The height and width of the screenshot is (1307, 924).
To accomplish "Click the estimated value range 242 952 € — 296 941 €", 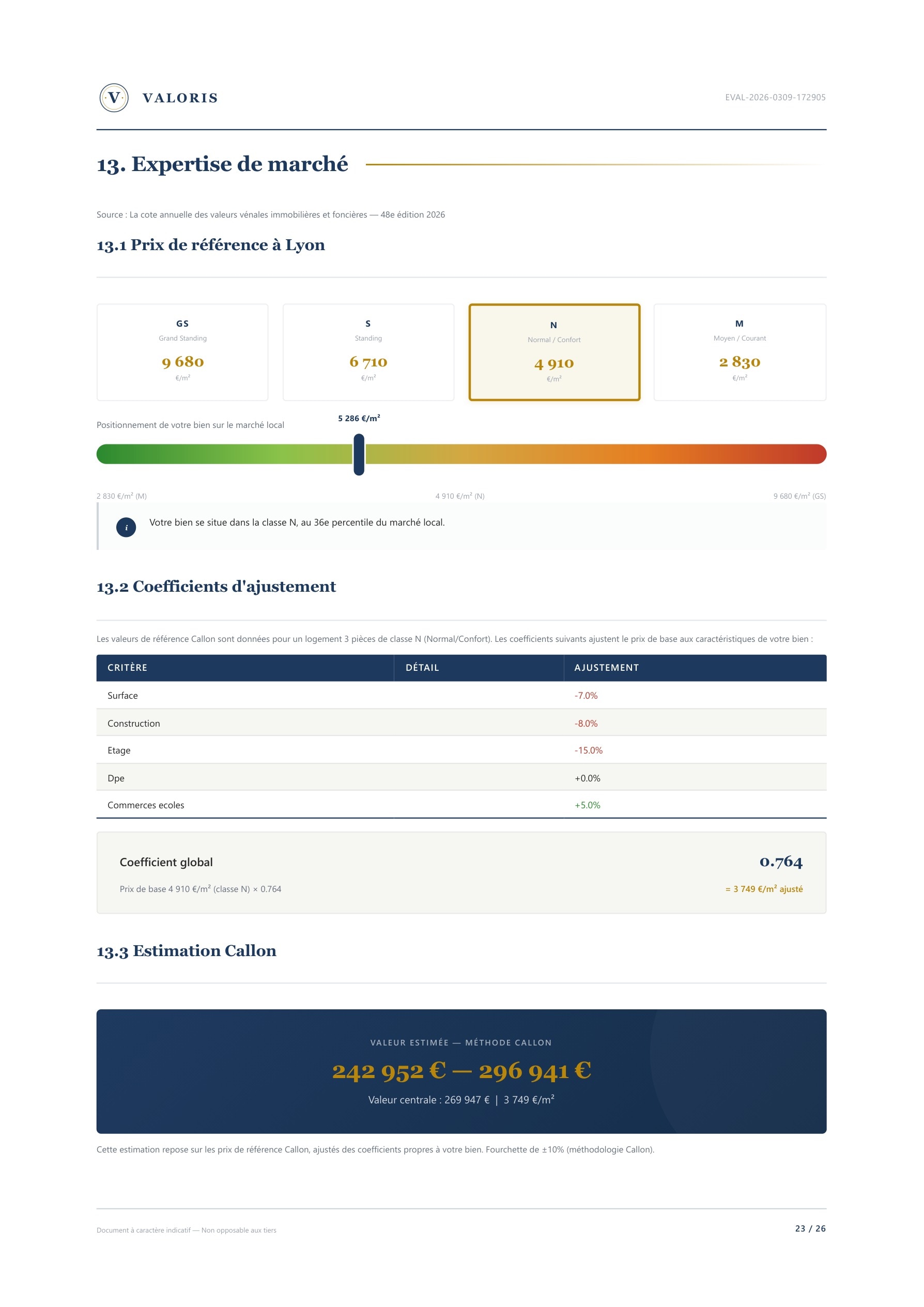I will (461, 1071).
